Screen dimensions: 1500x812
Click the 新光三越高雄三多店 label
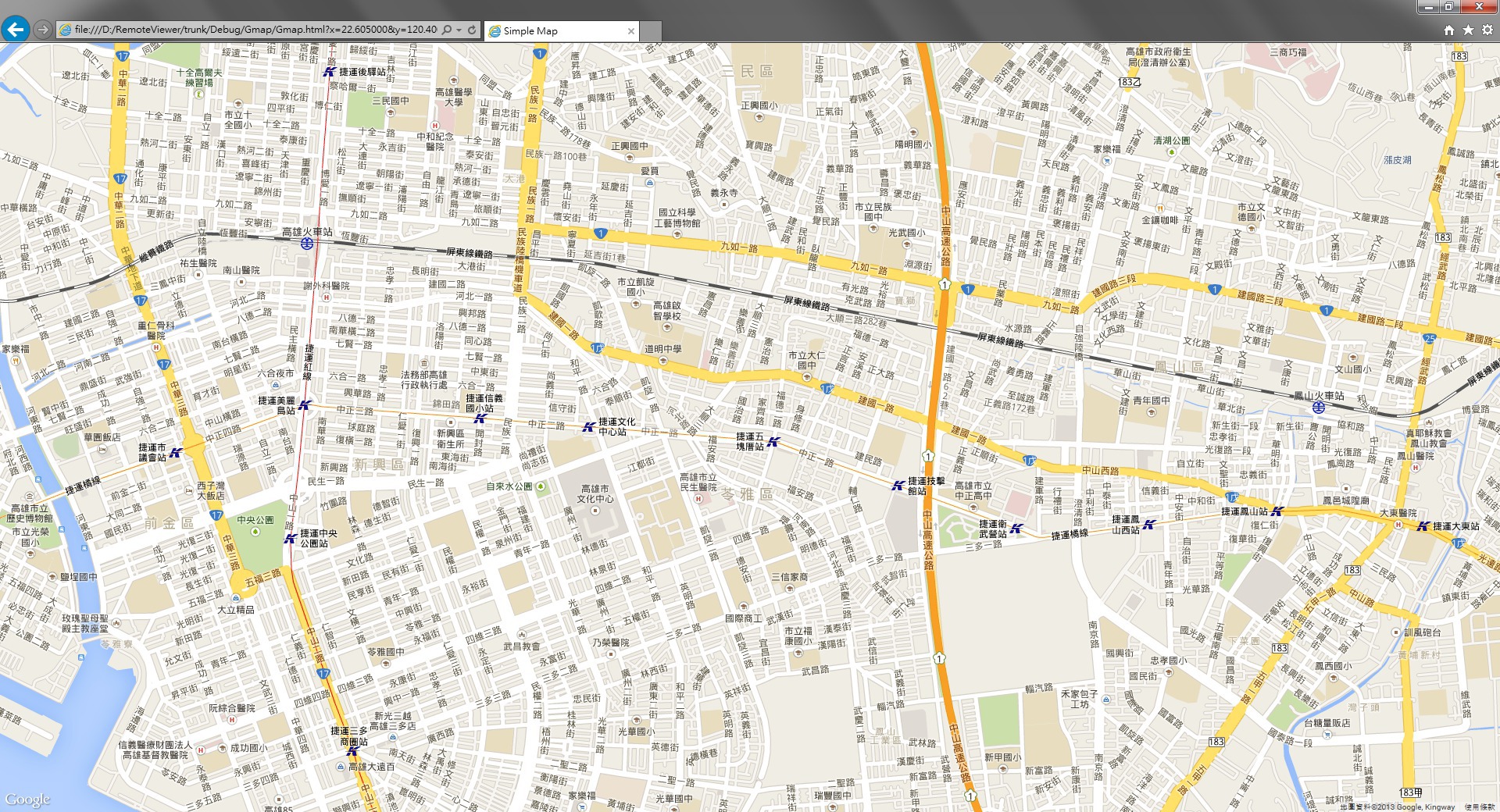tap(393, 721)
